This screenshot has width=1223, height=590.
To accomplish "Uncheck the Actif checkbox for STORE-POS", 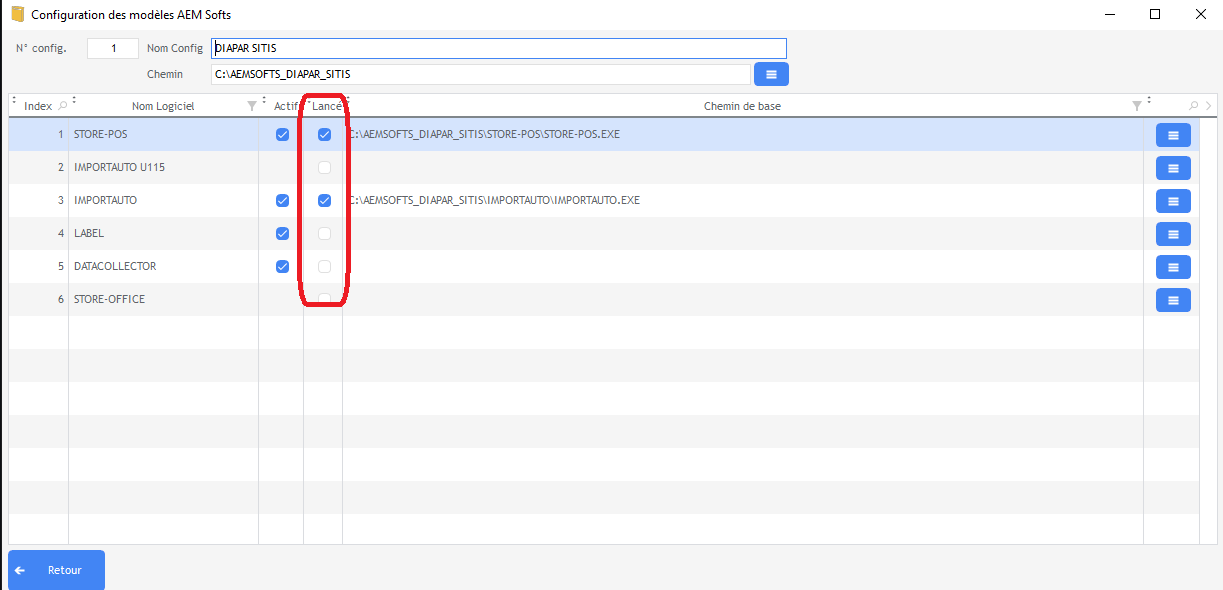I will tap(282, 135).
